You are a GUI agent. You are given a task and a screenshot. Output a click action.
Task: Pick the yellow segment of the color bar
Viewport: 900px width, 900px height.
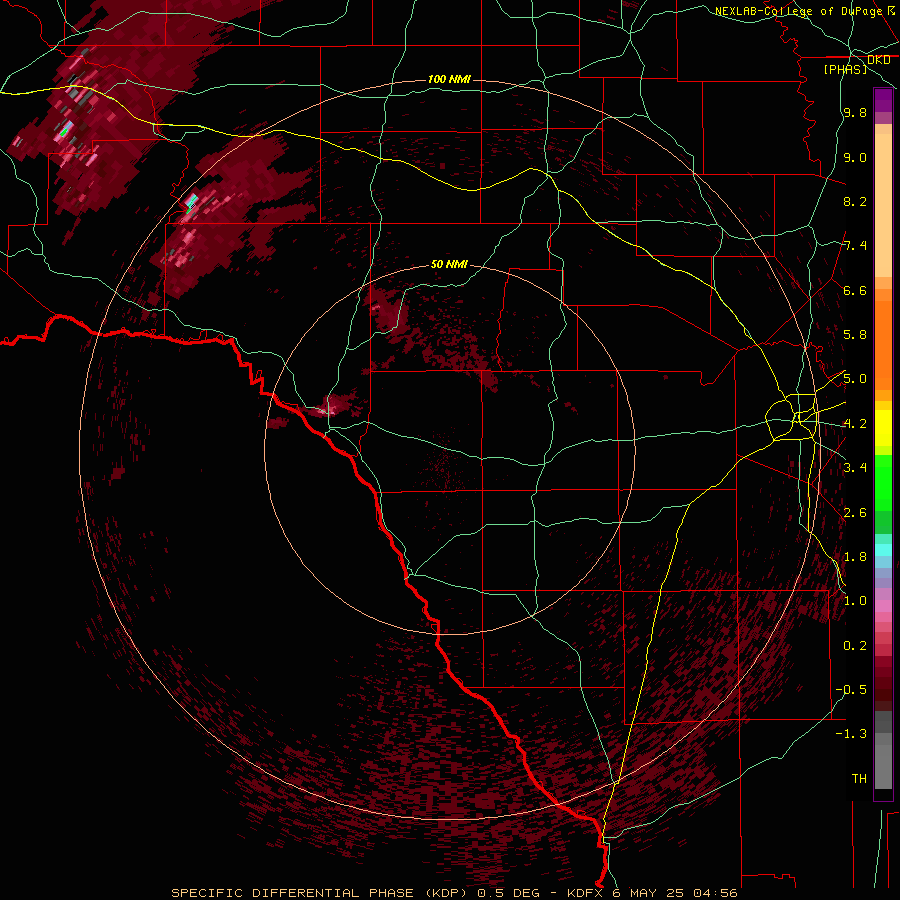coord(883,428)
